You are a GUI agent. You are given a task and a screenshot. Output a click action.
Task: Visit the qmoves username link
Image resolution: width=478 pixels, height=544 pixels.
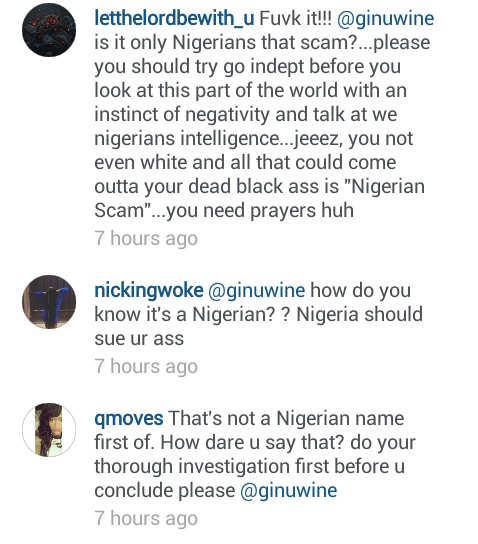pyautogui.click(x=129, y=419)
